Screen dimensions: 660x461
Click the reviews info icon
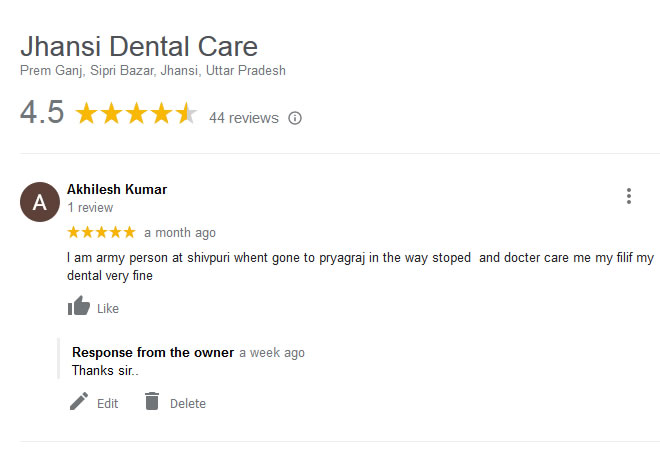[x=295, y=118]
